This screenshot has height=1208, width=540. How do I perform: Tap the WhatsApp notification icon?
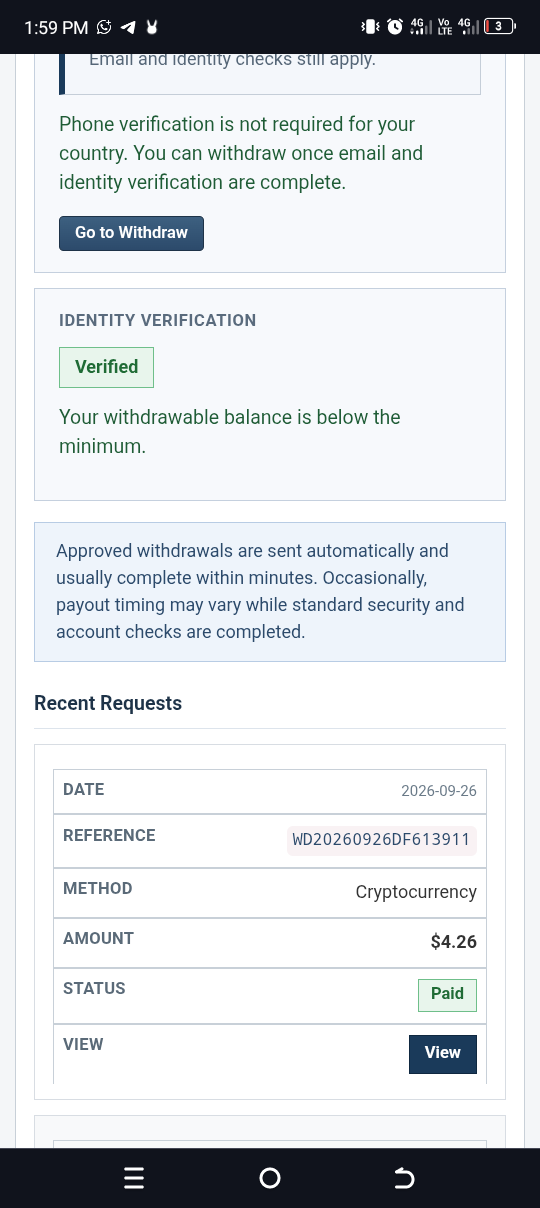coord(104,27)
